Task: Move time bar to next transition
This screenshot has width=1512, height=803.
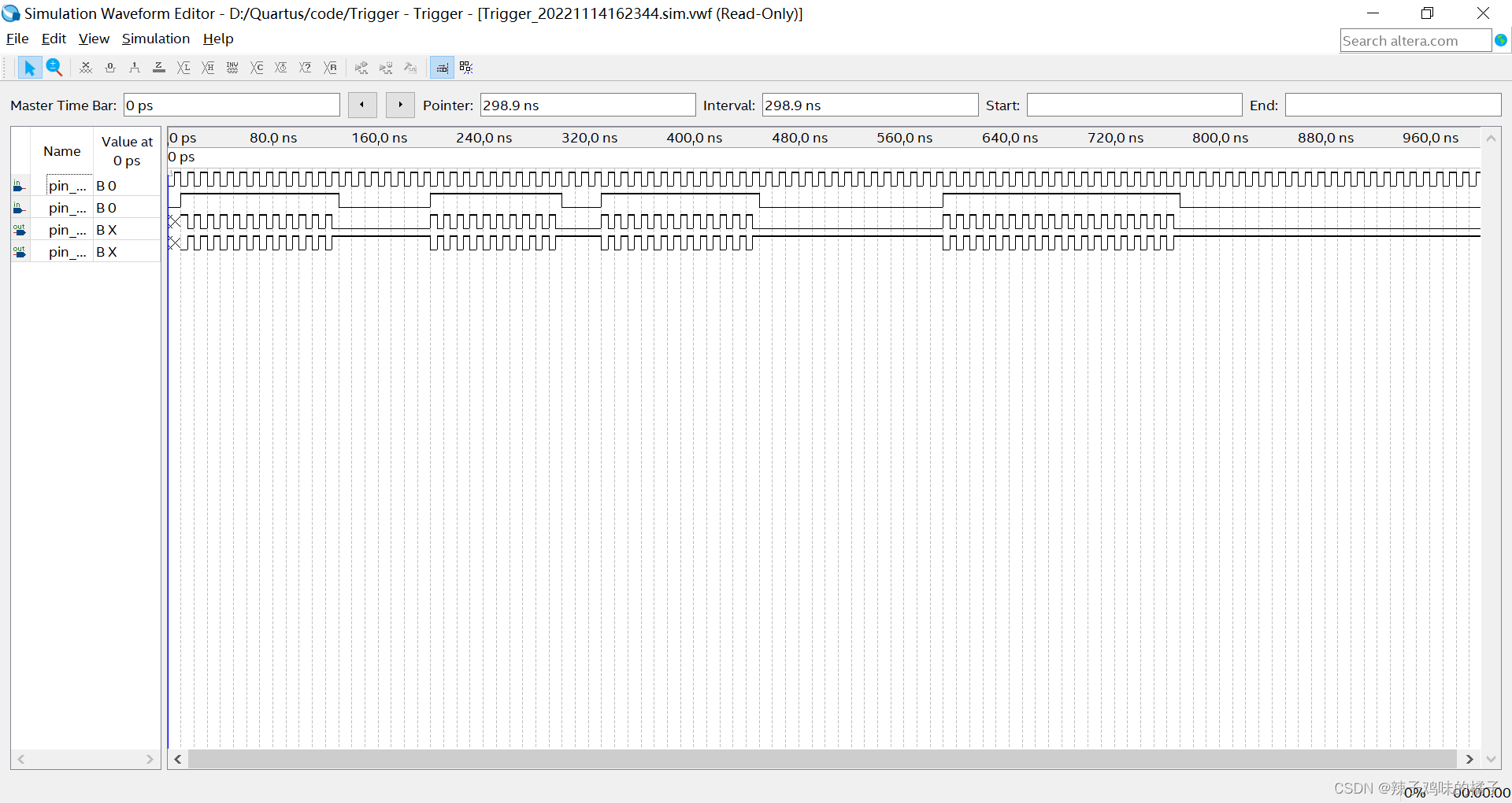Action: (400, 105)
